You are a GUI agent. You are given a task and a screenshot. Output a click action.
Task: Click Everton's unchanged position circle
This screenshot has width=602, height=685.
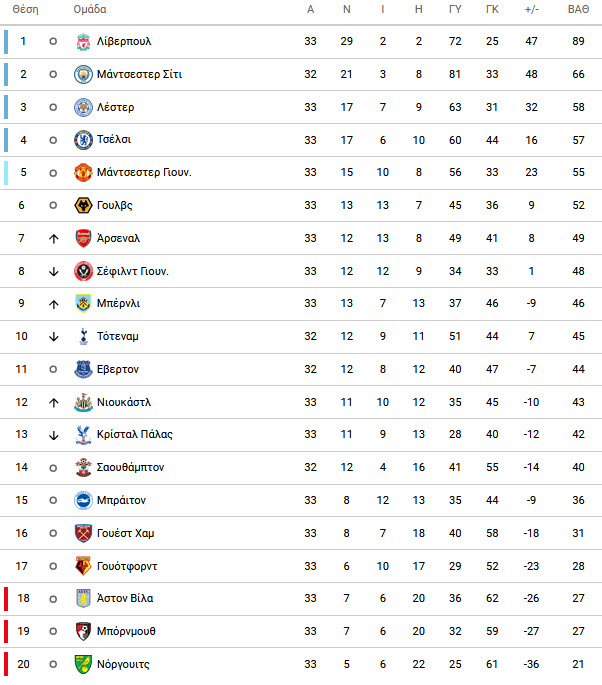[53, 370]
